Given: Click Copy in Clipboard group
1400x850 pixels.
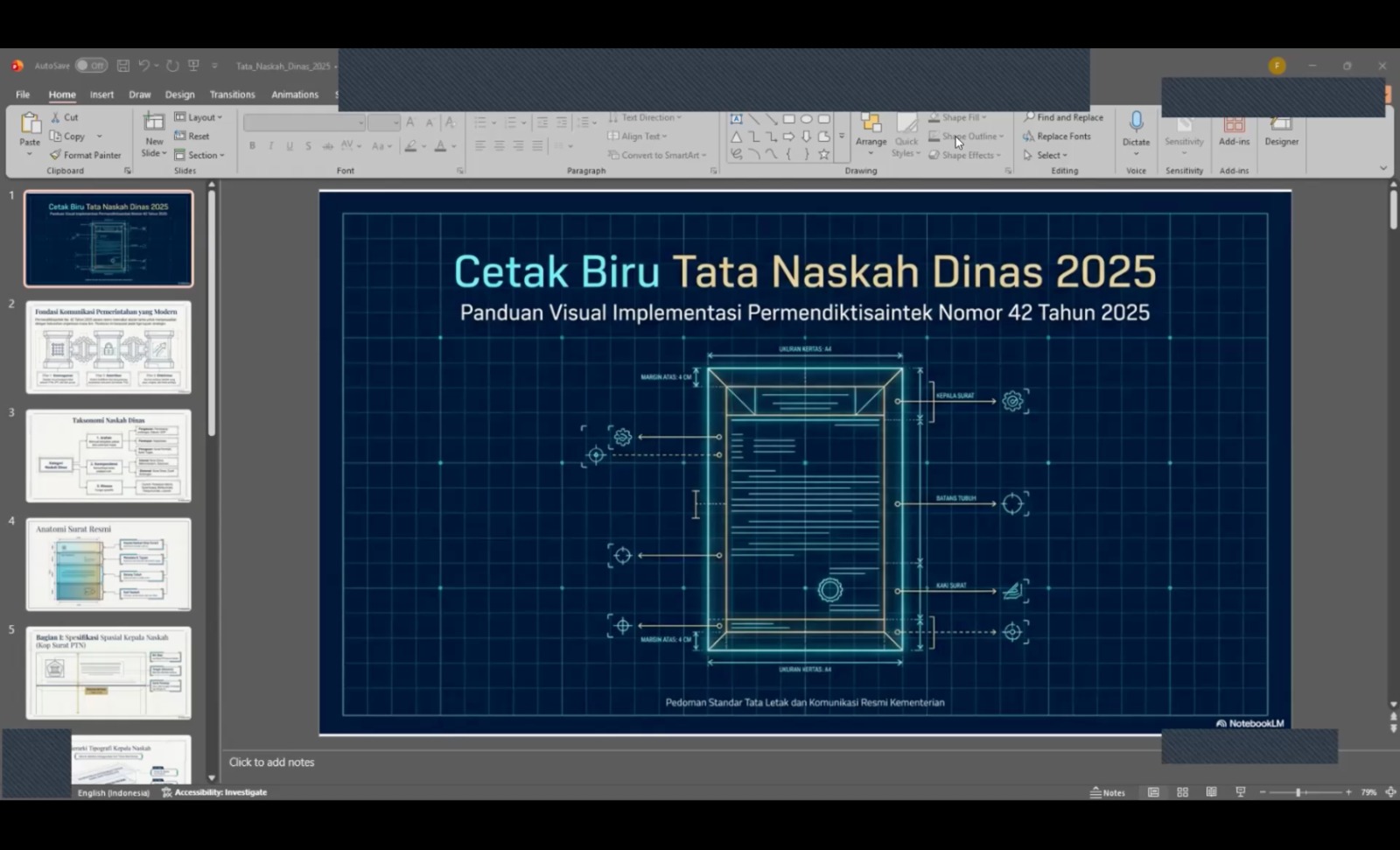Looking at the screenshot, I should point(67,137).
